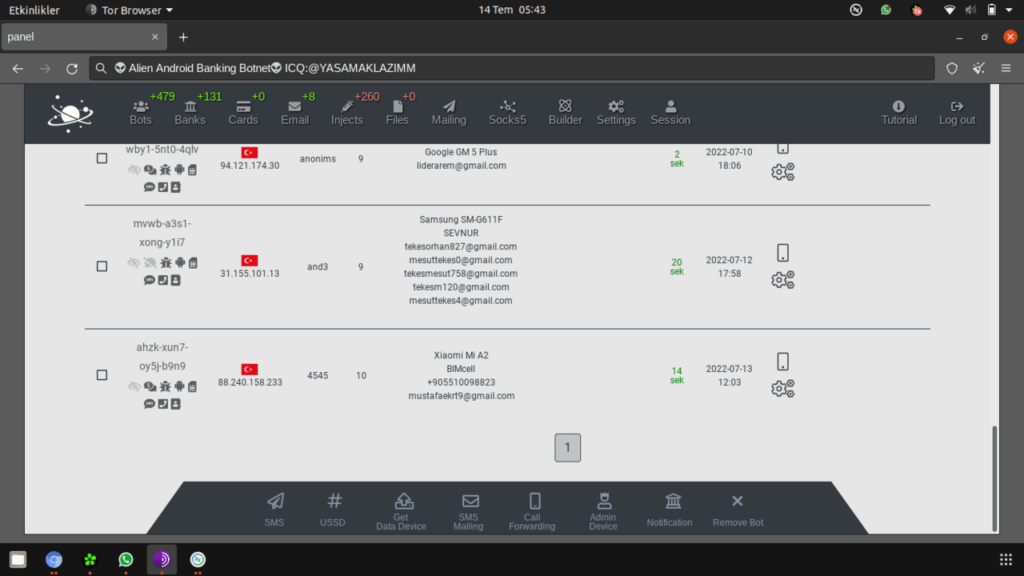Click the date '2022-07-13 12:03'
The image size is (1024, 576).
click(x=729, y=376)
